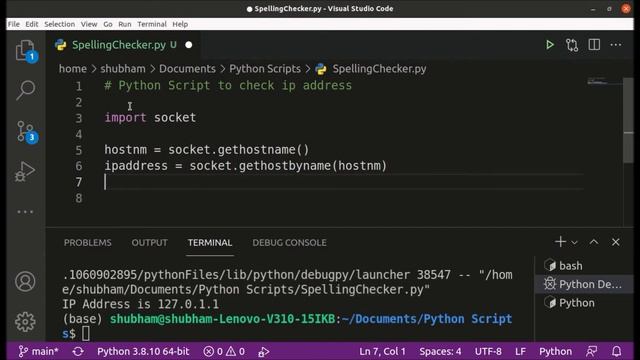Click the home breadcrumb

point(73,69)
